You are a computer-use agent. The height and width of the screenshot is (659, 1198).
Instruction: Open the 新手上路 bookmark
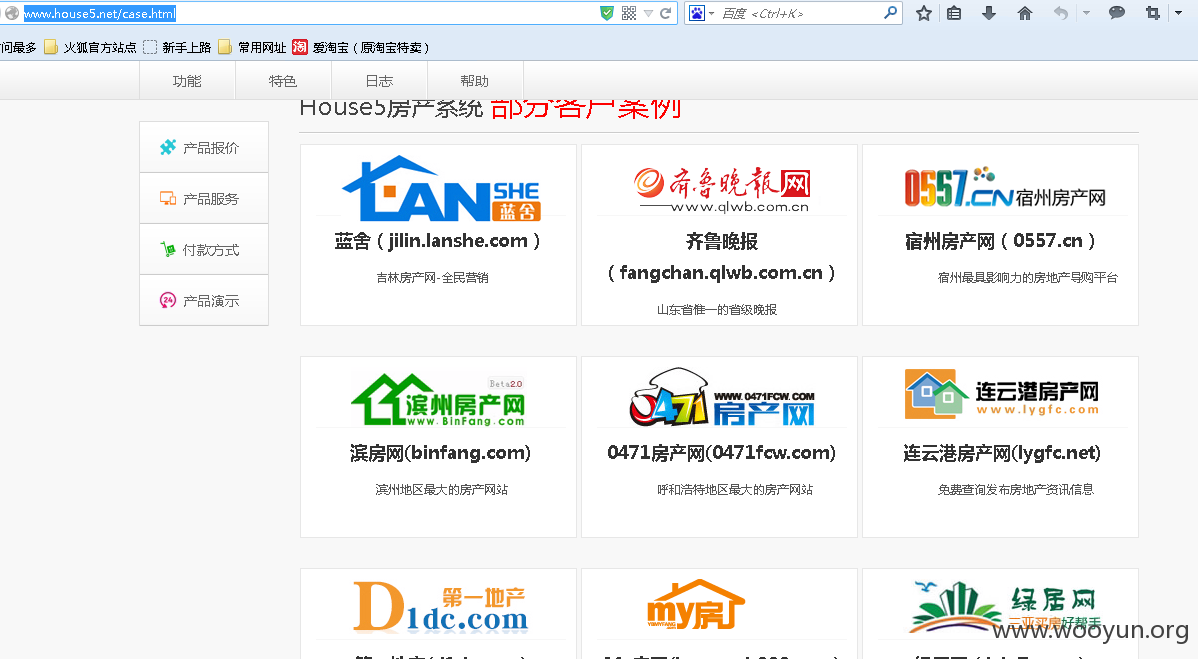[177, 47]
